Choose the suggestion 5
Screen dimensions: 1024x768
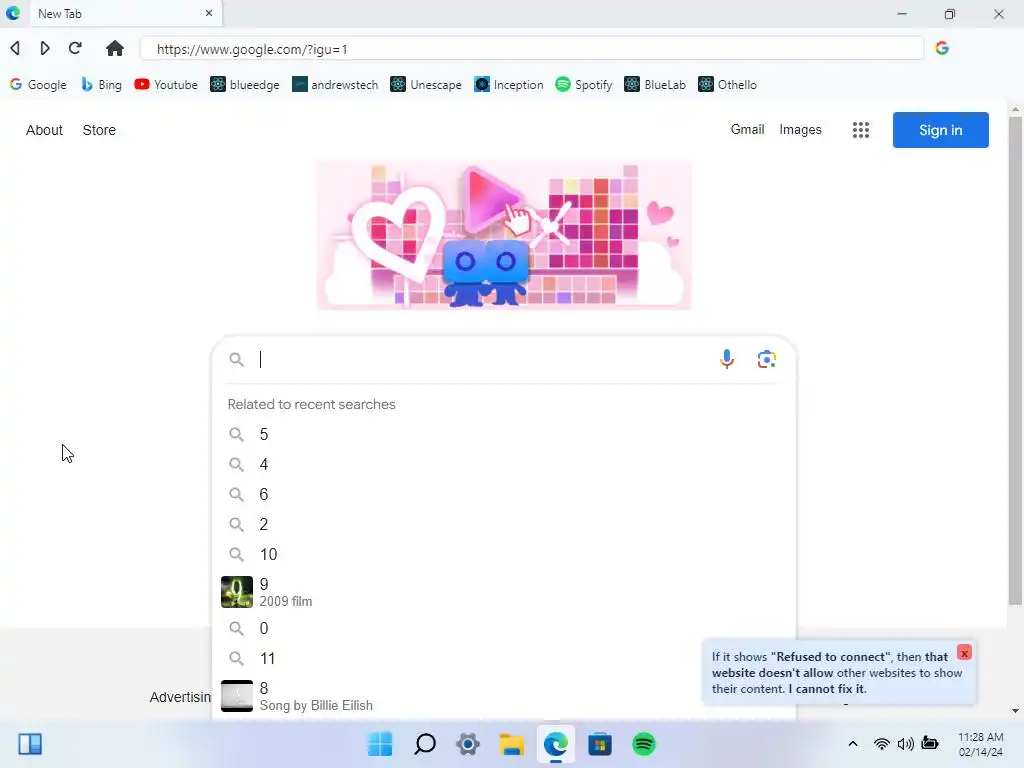click(x=504, y=434)
